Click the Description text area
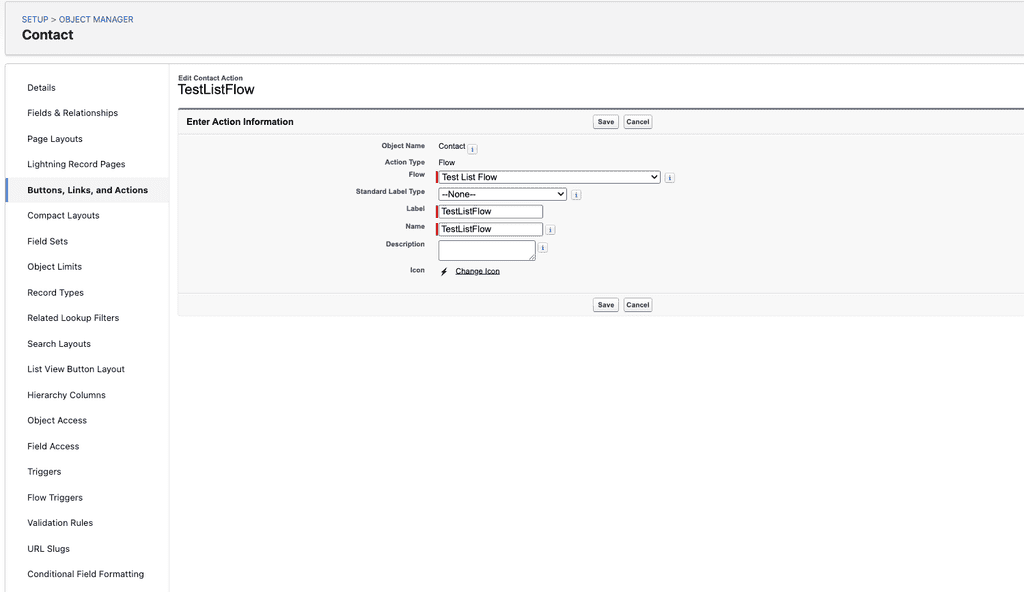 point(487,250)
